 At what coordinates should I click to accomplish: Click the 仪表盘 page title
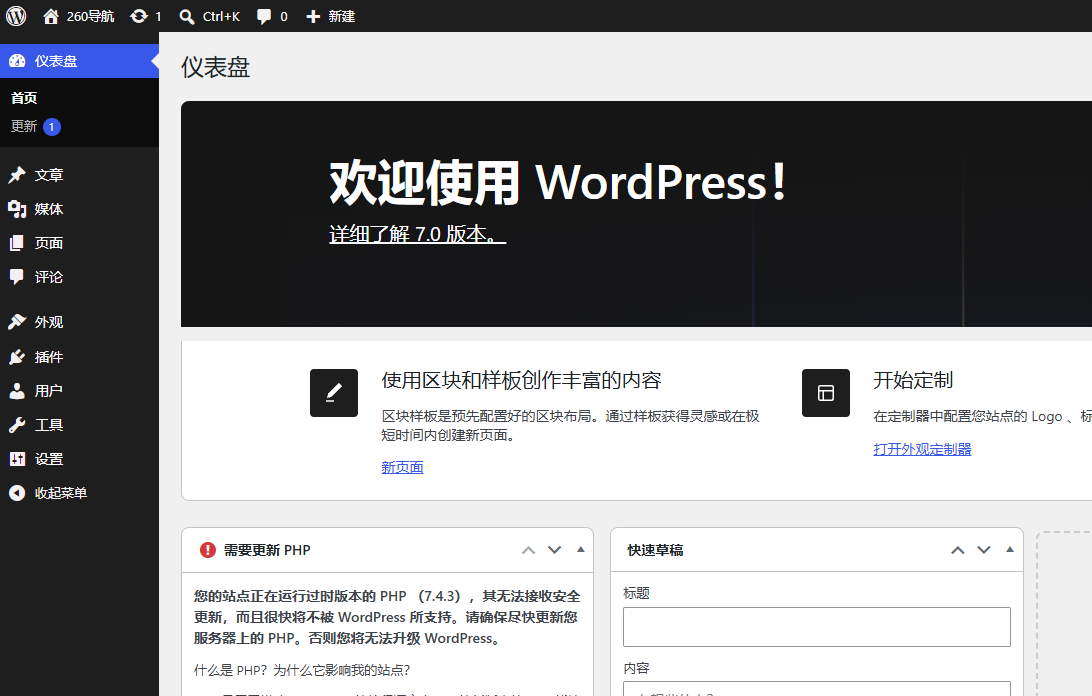coord(215,68)
